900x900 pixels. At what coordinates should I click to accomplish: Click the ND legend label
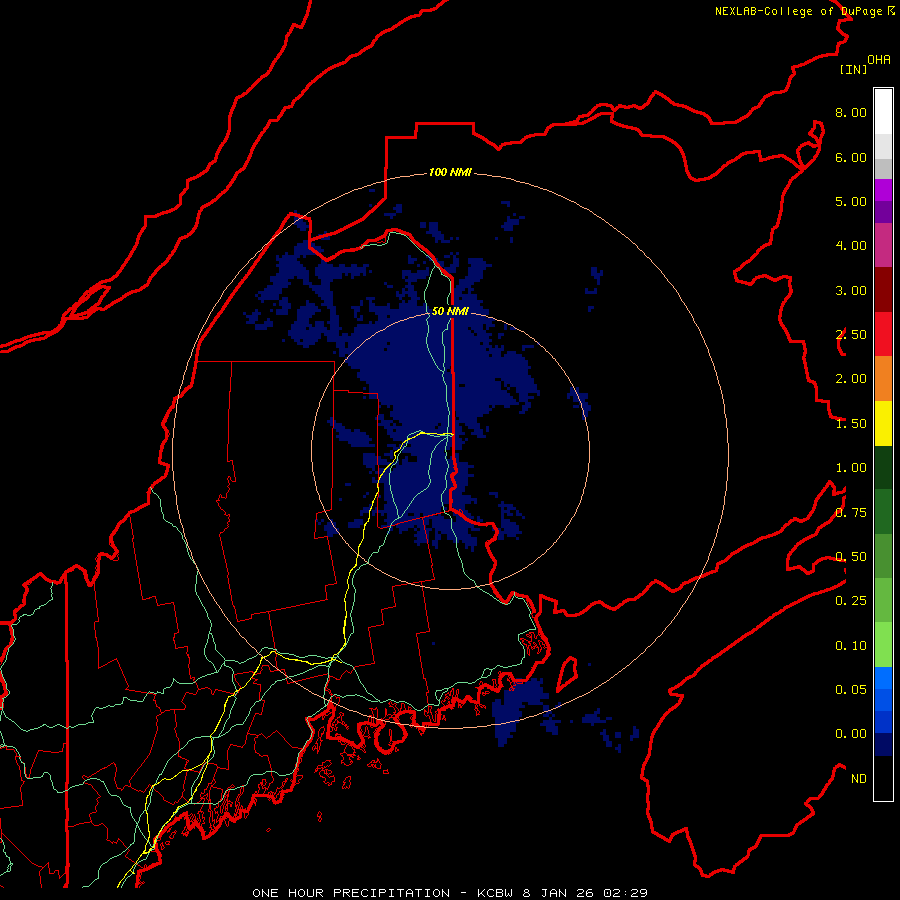(x=859, y=779)
